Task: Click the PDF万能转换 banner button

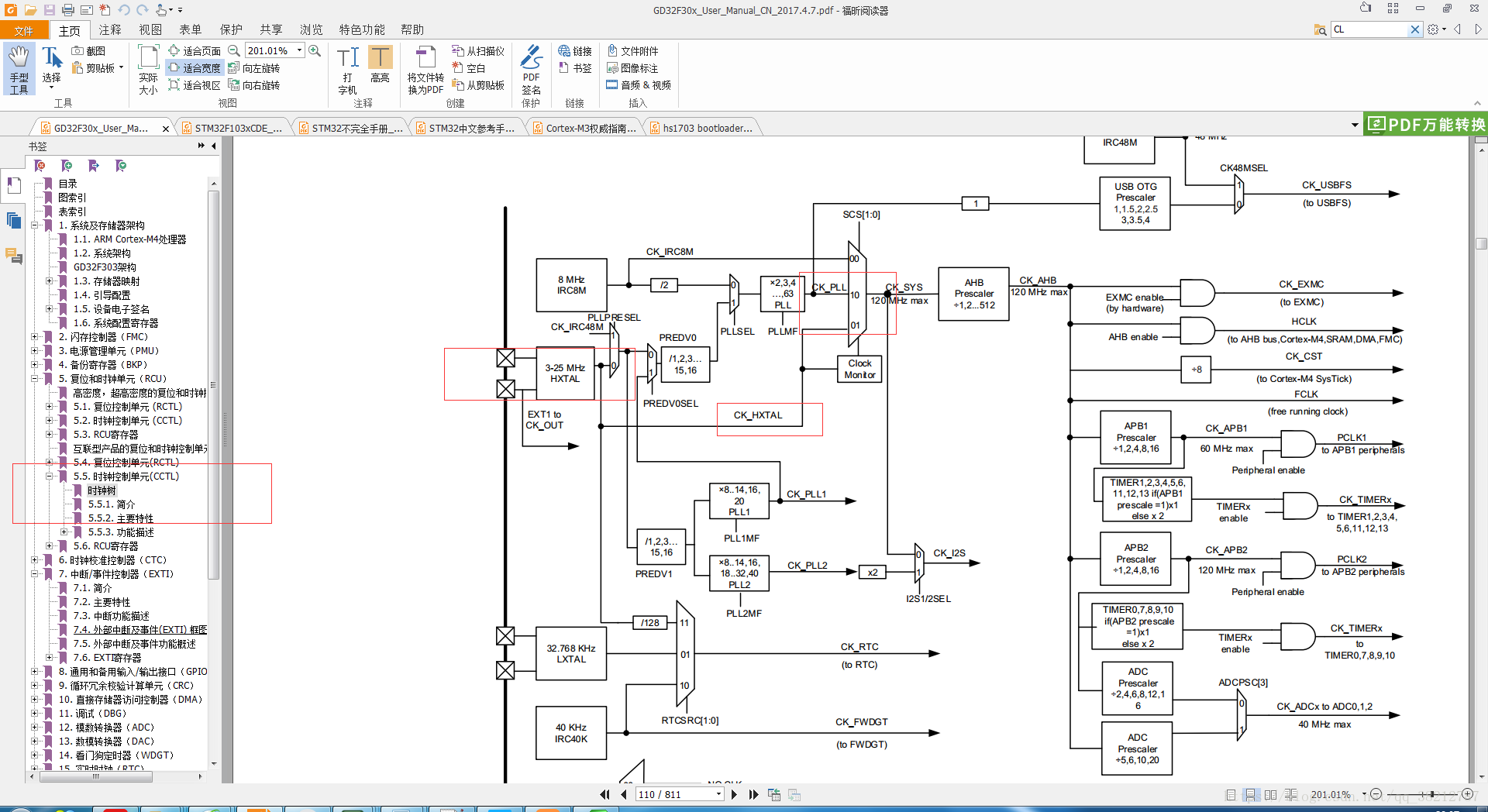Action: click(1425, 124)
